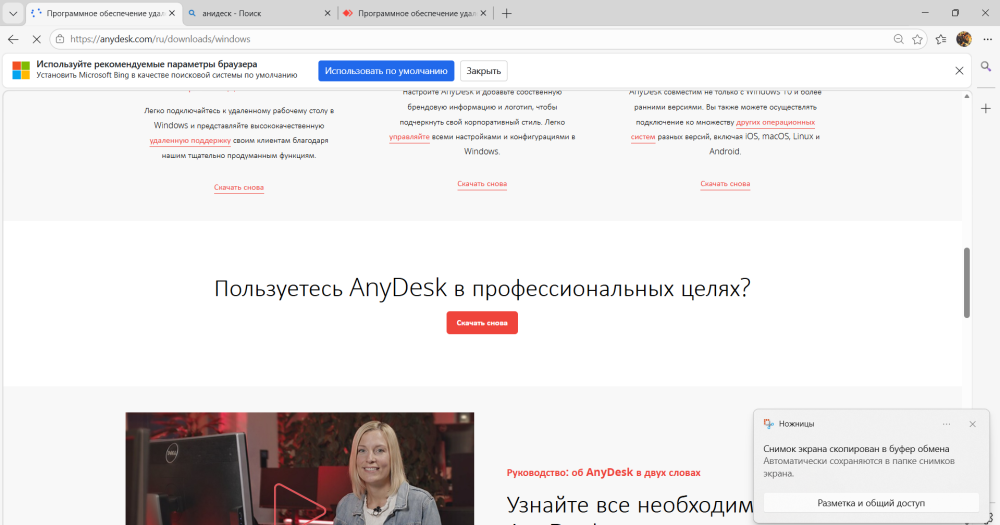
Task: Close the Ножницы notification
Action: pos(973,424)
